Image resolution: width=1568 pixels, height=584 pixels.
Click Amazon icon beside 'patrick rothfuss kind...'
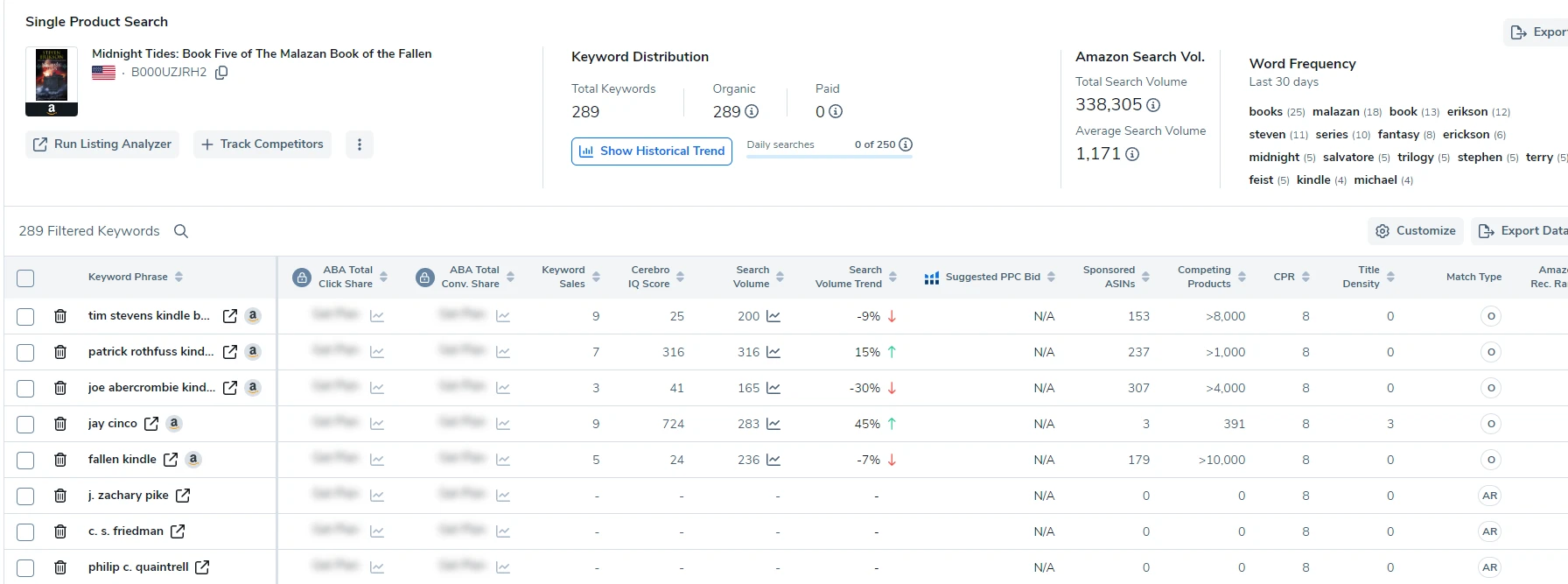[x=253, y=352]
